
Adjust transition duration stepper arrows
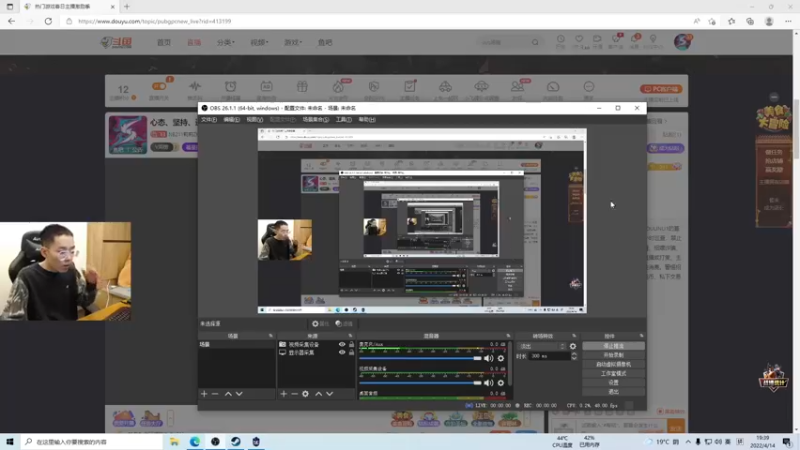(x=574, y=356)
